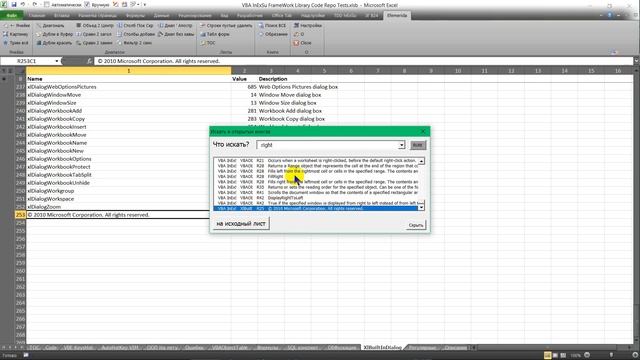640x360 pixels.
Task: Select the highlighted Microsoft Corporation result row
Action: [x=316, y=209]
